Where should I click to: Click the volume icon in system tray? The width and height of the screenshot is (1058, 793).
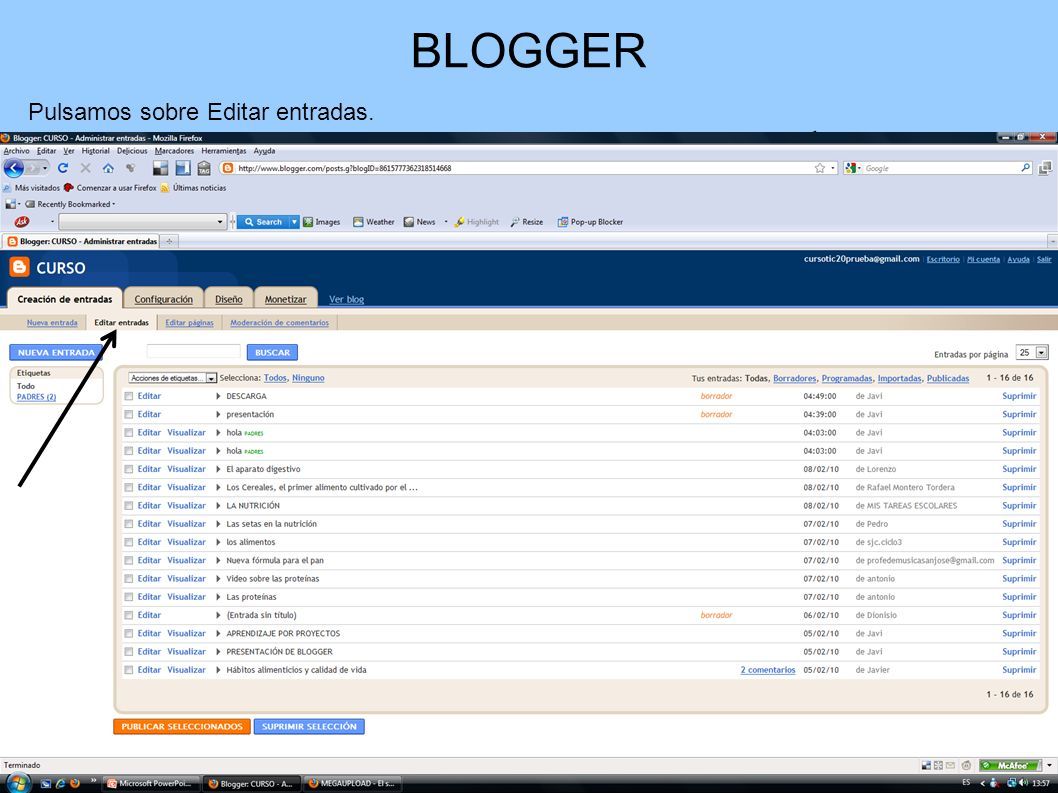(x=1024, y=784)
